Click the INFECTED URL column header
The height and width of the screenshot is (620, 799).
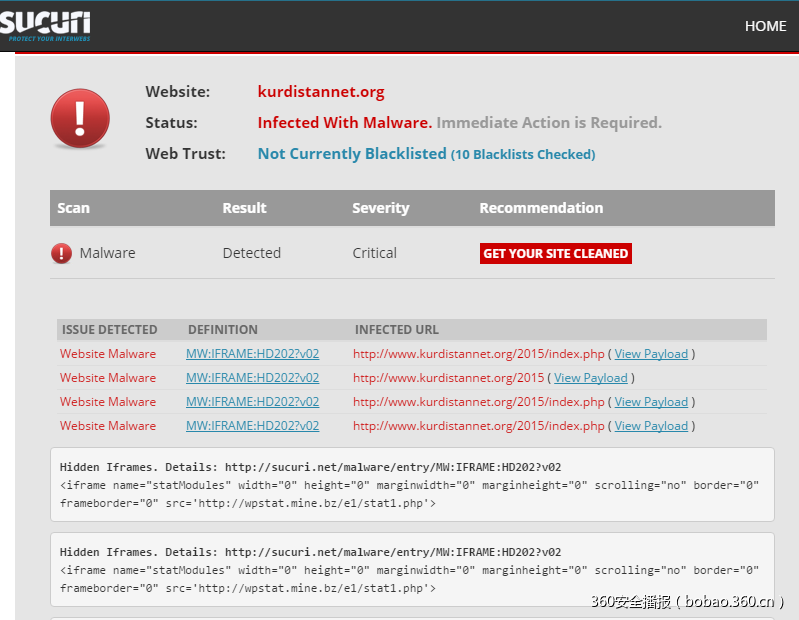(x=396, y=330)
